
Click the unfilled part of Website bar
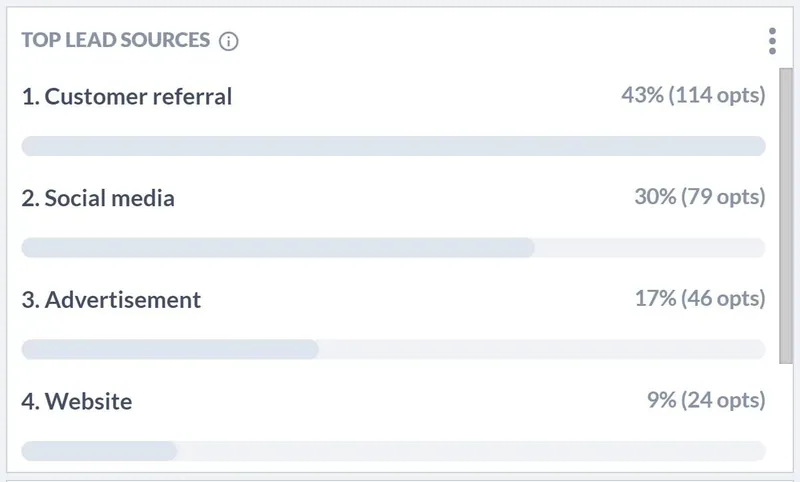pyautogui.click(x=471, y=451)
